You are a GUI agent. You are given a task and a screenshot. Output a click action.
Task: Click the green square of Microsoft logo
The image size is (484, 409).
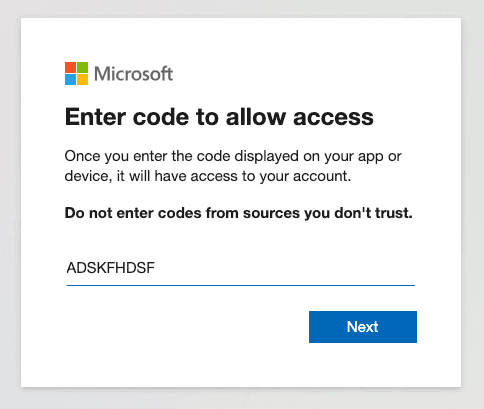point(83,67)
